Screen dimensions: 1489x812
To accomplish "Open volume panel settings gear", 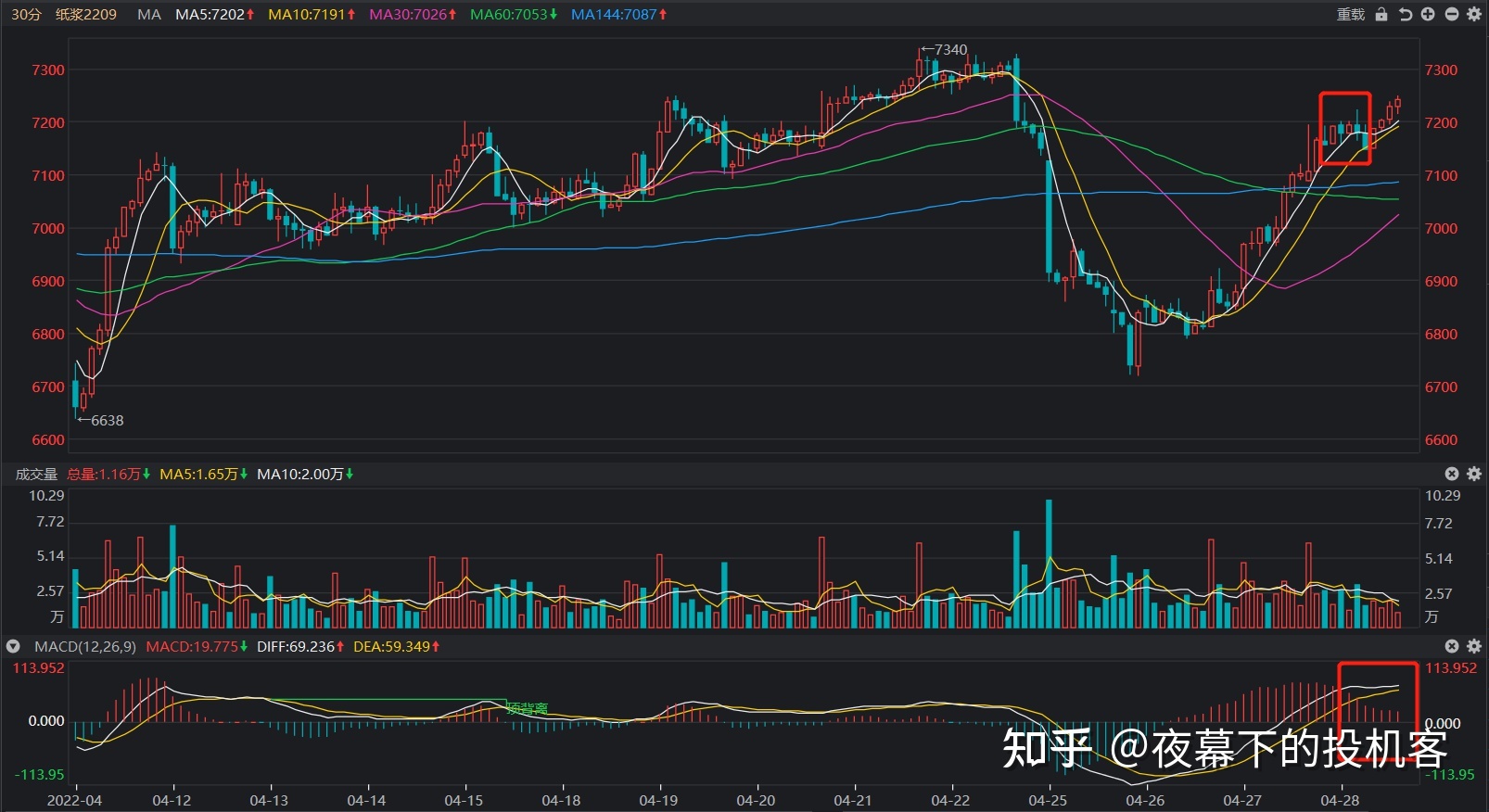I will (x=1474, y=474).
